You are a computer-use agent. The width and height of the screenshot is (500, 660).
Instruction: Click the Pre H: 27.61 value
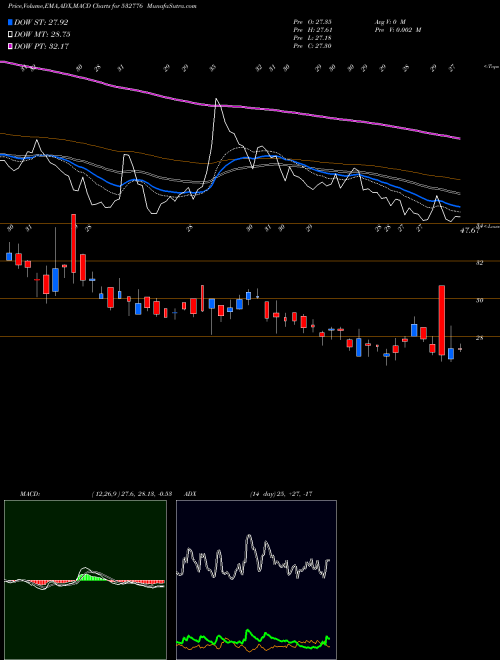point(312,30)
